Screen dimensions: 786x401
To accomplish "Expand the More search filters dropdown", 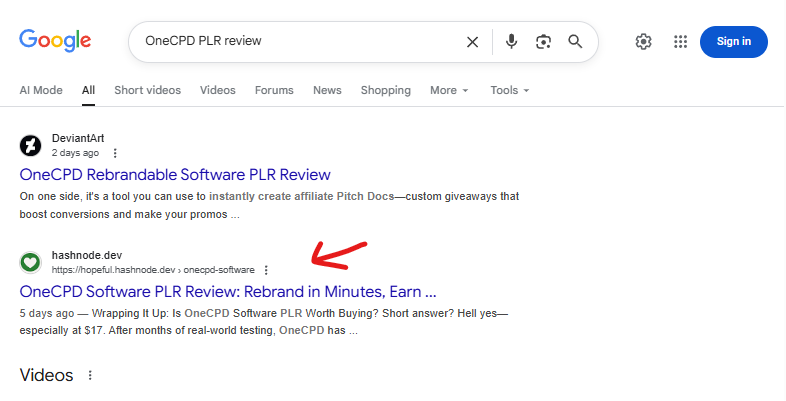I will 449,90.
